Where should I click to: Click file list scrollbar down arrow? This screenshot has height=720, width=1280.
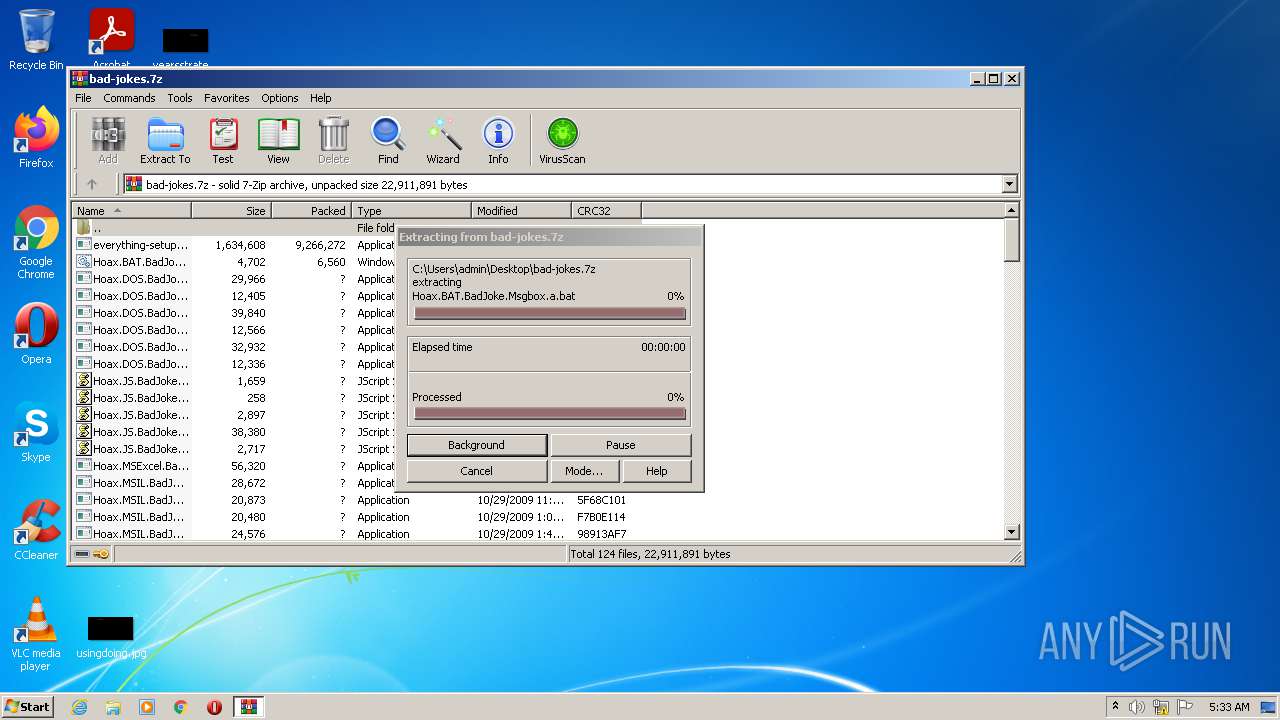(1011, 532)
